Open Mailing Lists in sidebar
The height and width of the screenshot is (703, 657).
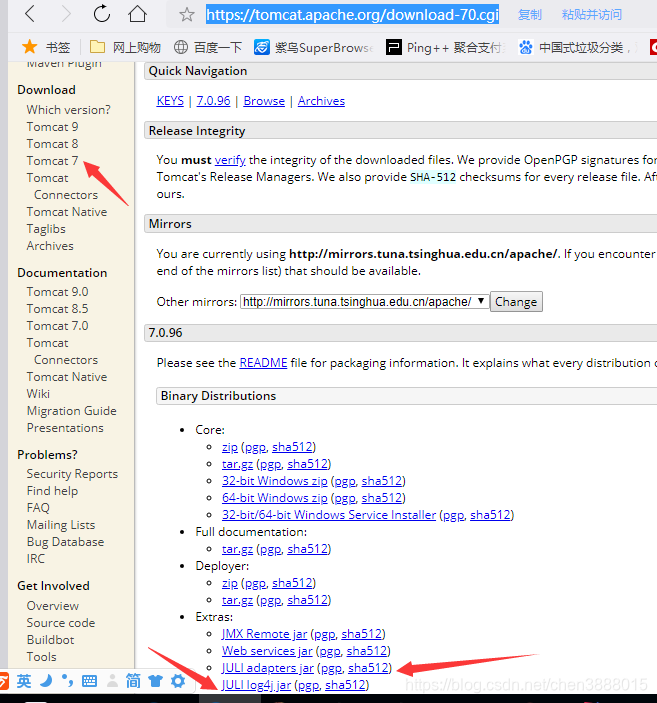61,525
